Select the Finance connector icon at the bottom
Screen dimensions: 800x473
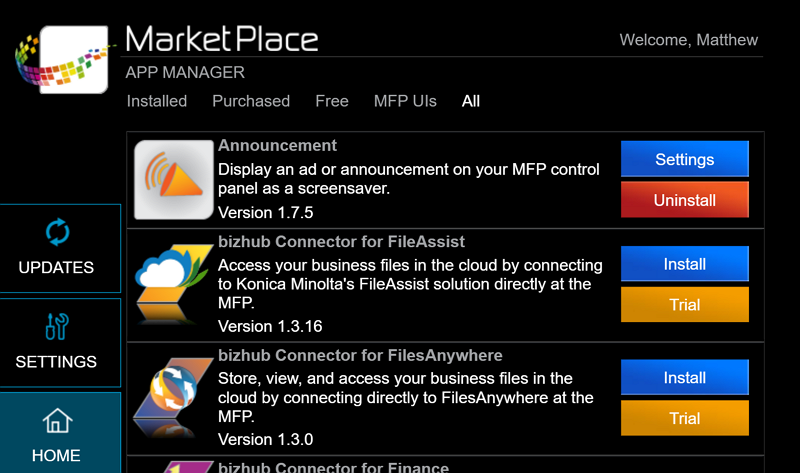tap(186, 467)
